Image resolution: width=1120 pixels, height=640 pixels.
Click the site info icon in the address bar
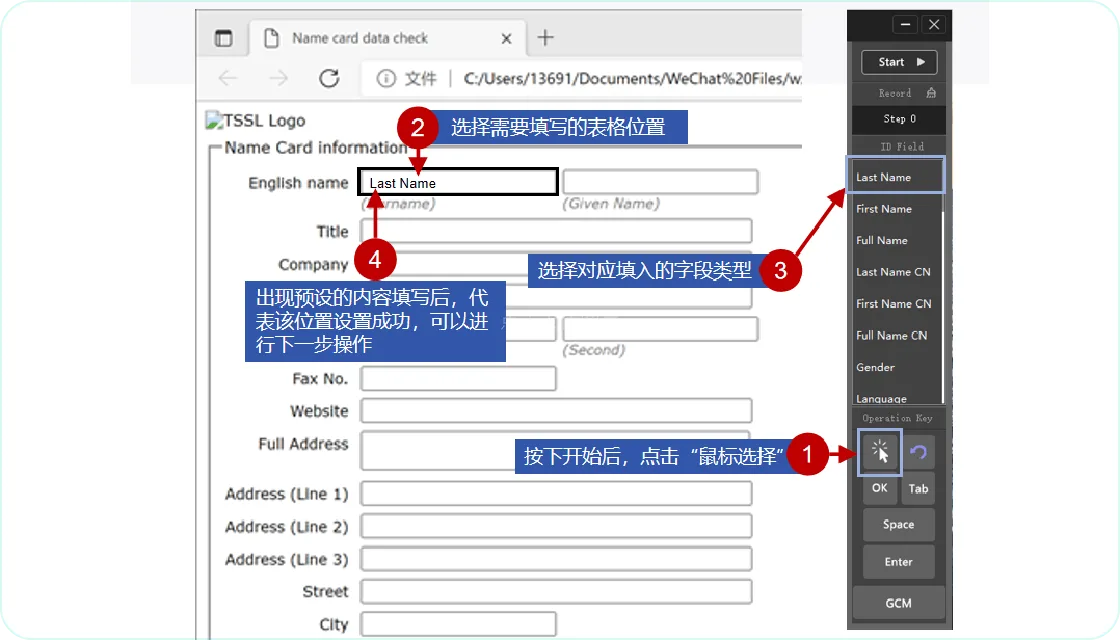[386, 79]
